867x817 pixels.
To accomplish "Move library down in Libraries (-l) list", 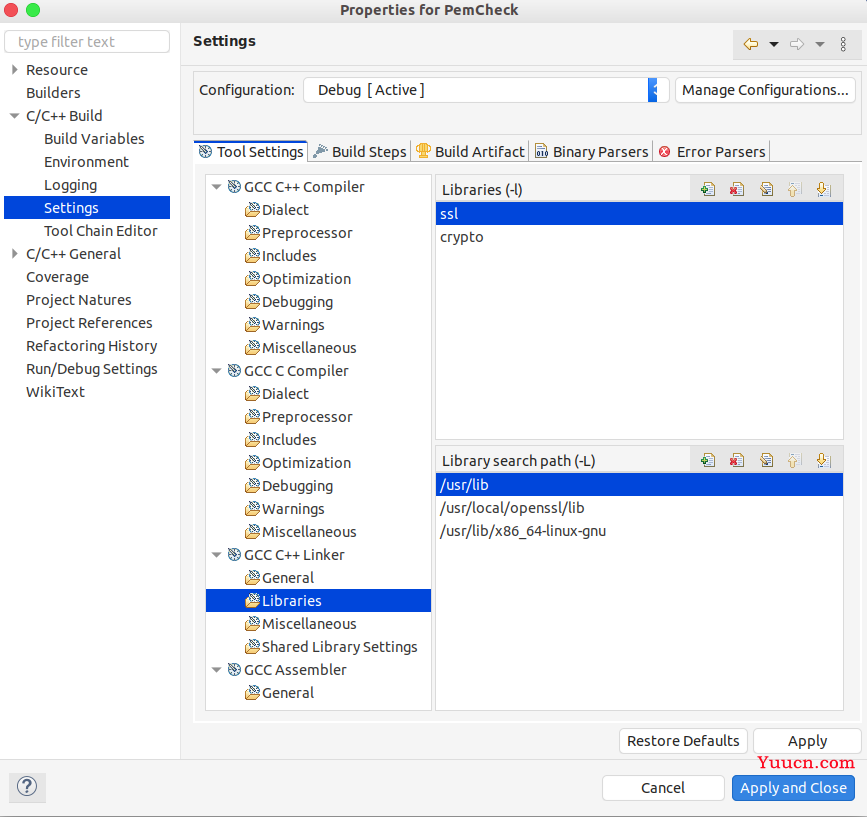I will 823,189.
